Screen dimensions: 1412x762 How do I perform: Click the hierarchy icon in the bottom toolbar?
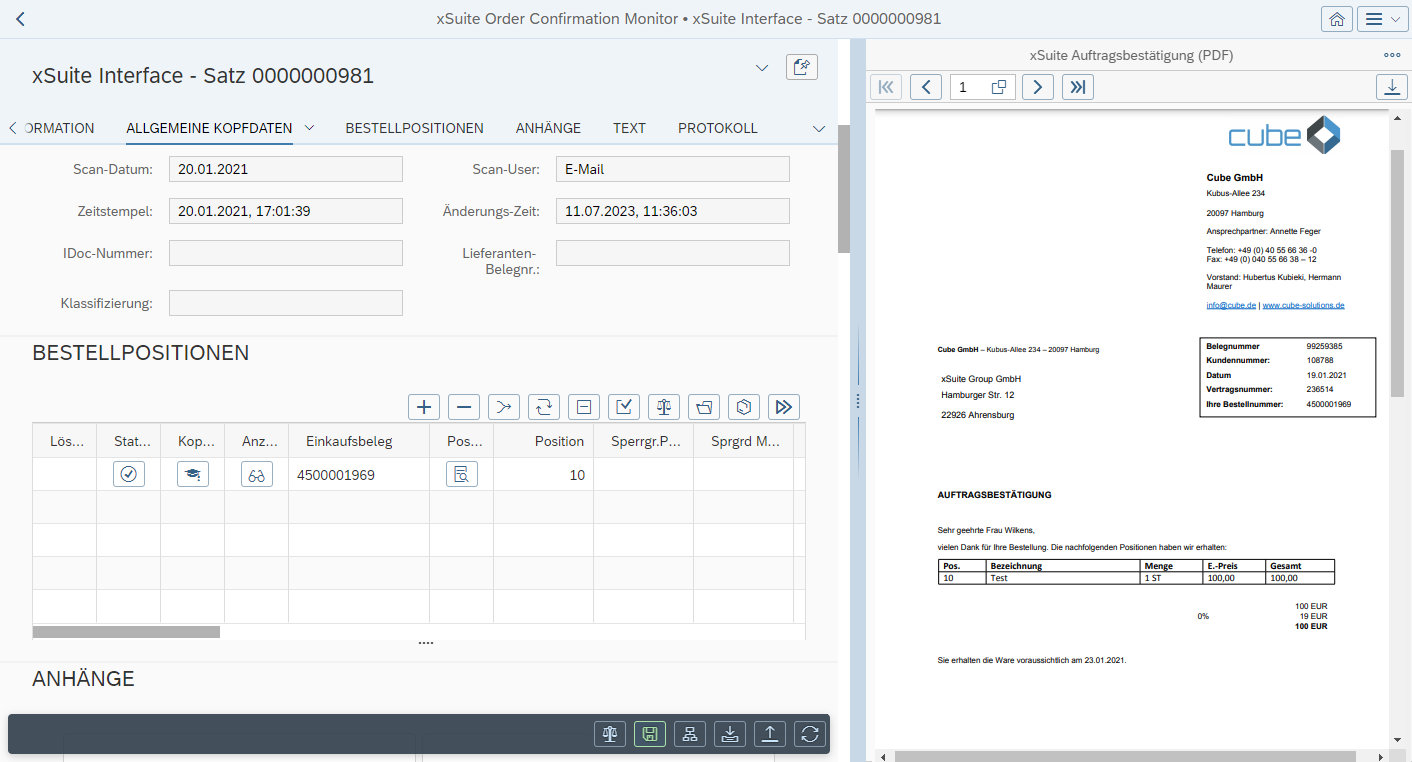pos(689,734)
